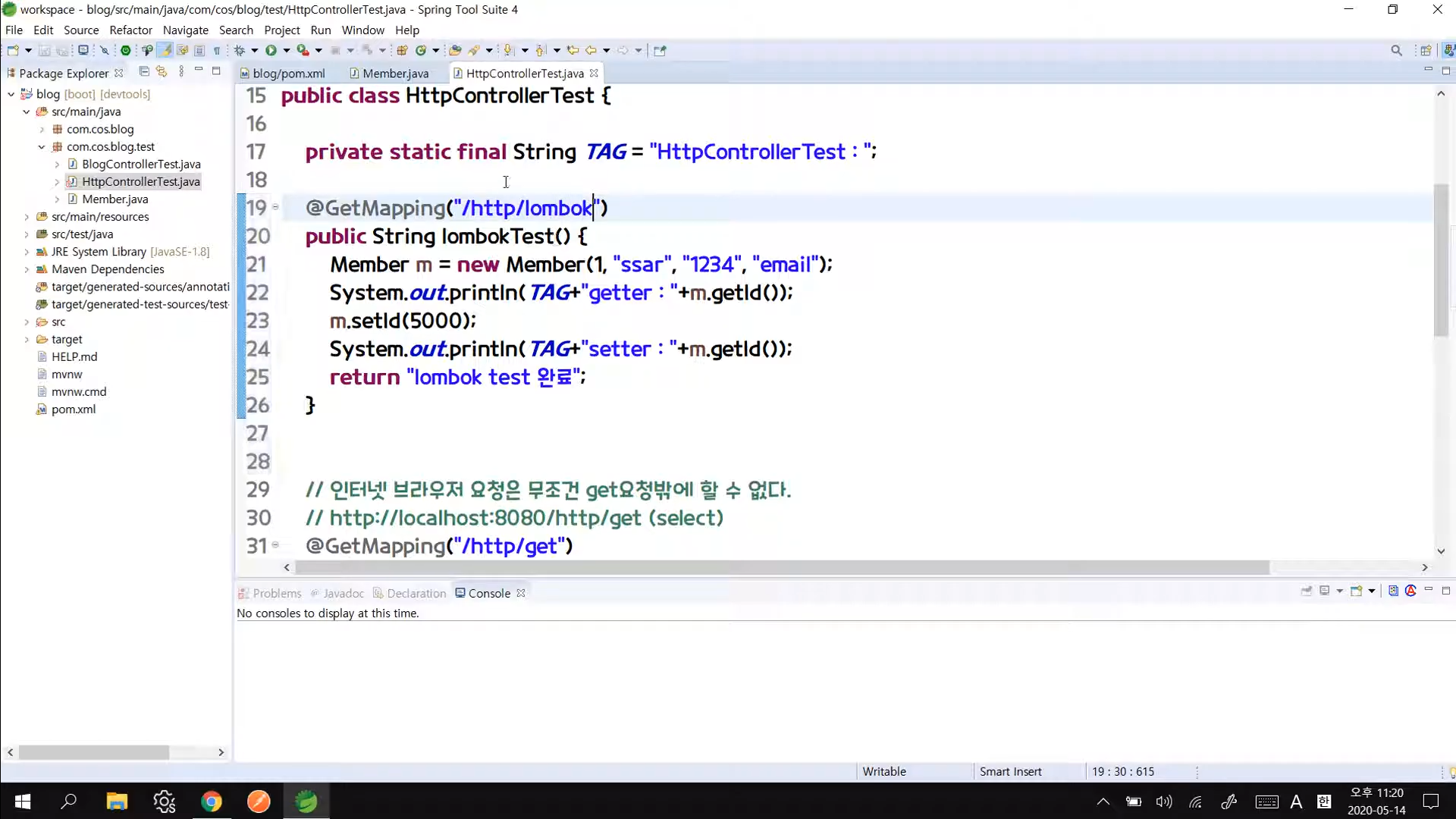Click the green Boot Dashboard power icon
The image size is (1456, 819).
126,50
